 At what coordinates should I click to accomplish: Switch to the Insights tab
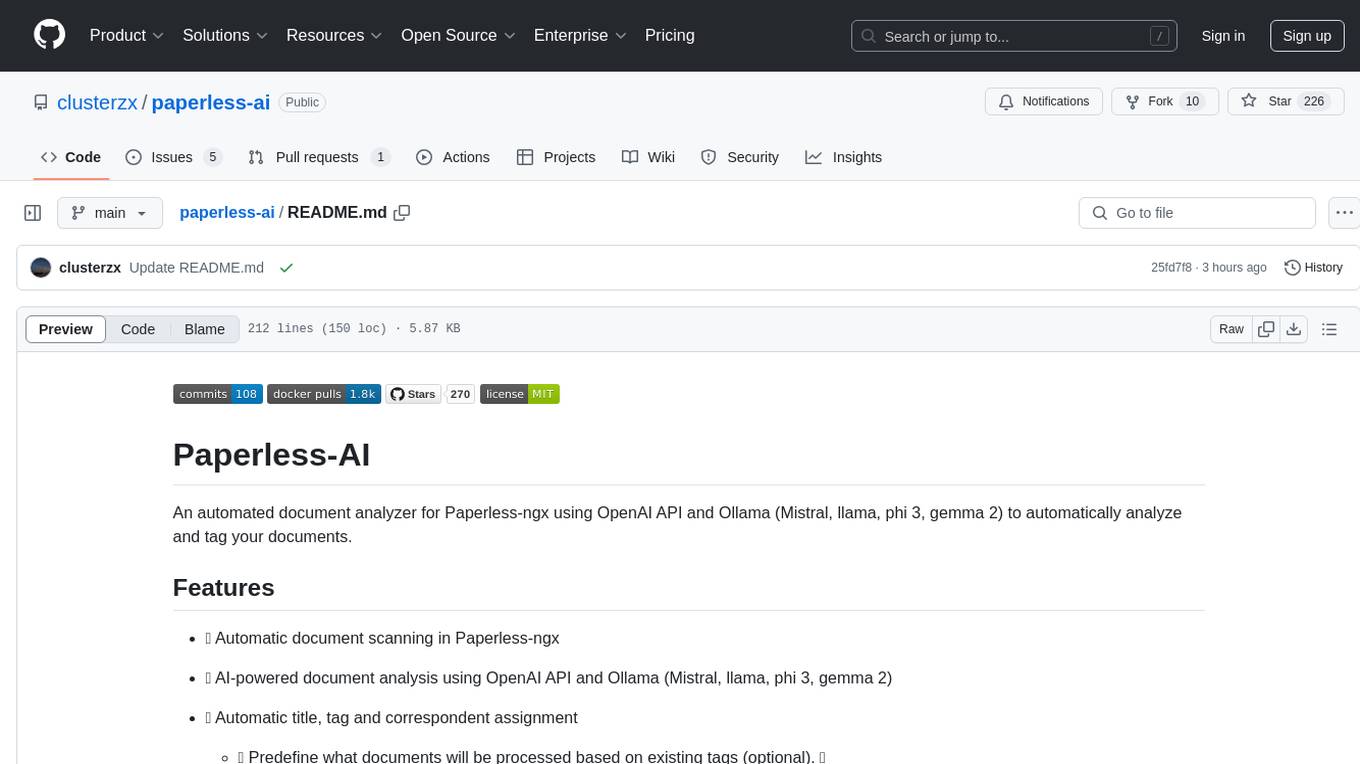pyautogui.click(x=844, y=157)
